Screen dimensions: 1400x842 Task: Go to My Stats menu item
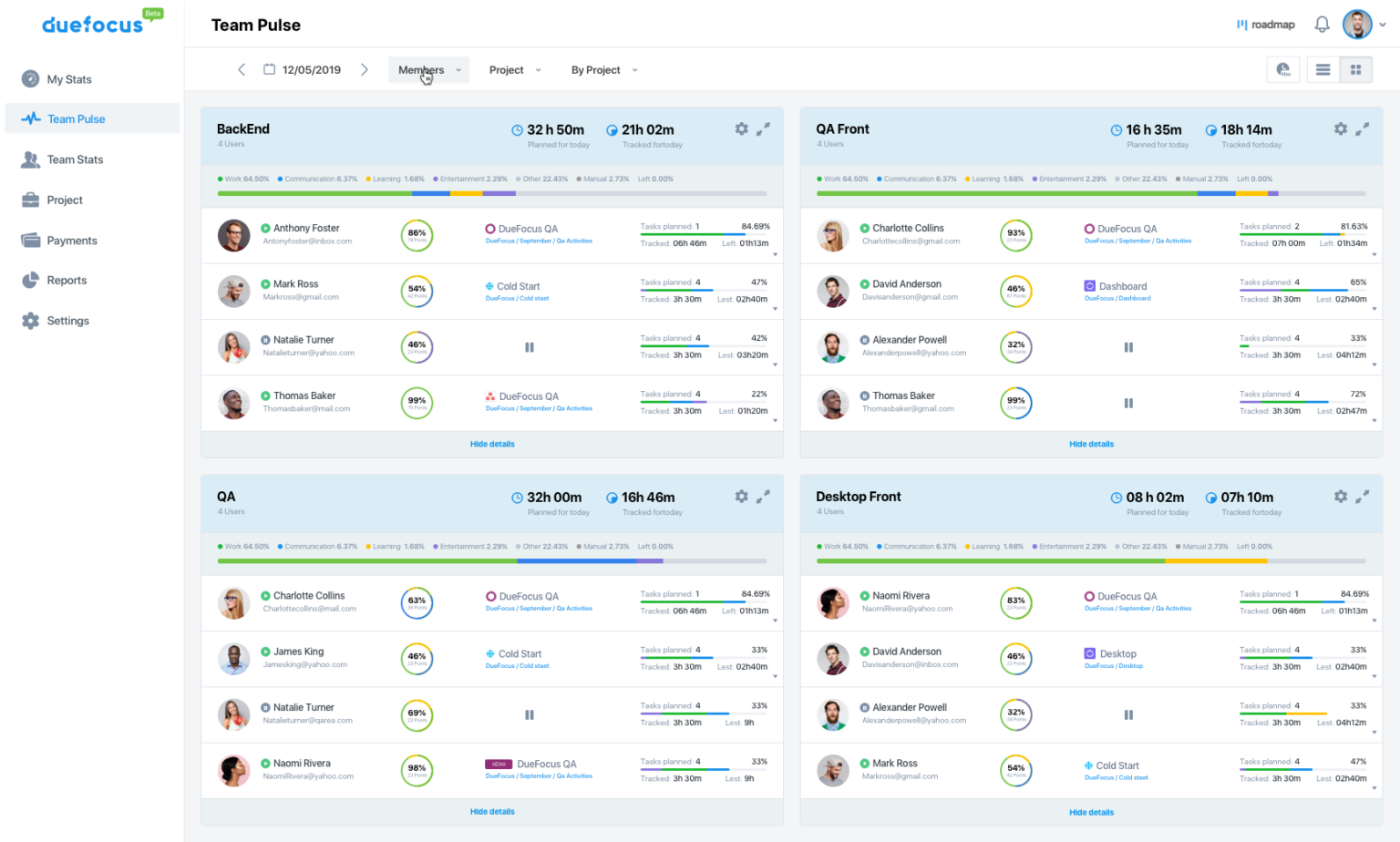tap(68, 79)
